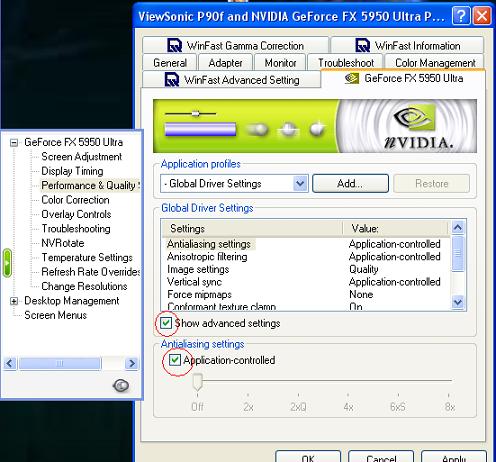The height and width of the screenshot is (462, 496).
Task: Click the OK button
Action: point(308,457)
